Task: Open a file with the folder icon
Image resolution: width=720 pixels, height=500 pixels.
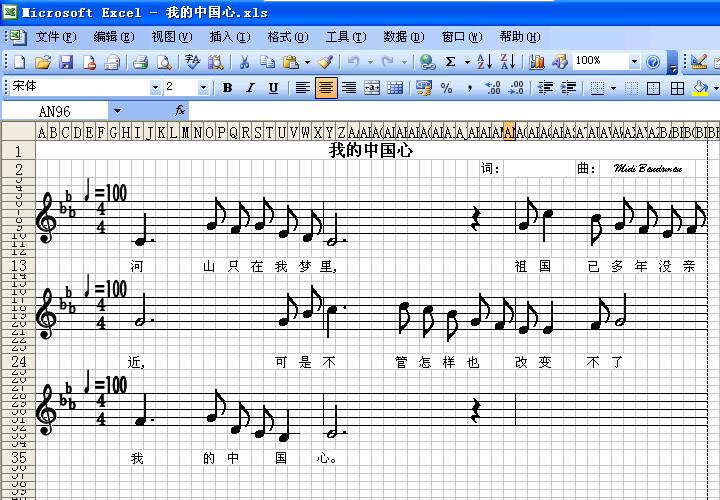Action: pyautogui.click(x=43, y=62)
